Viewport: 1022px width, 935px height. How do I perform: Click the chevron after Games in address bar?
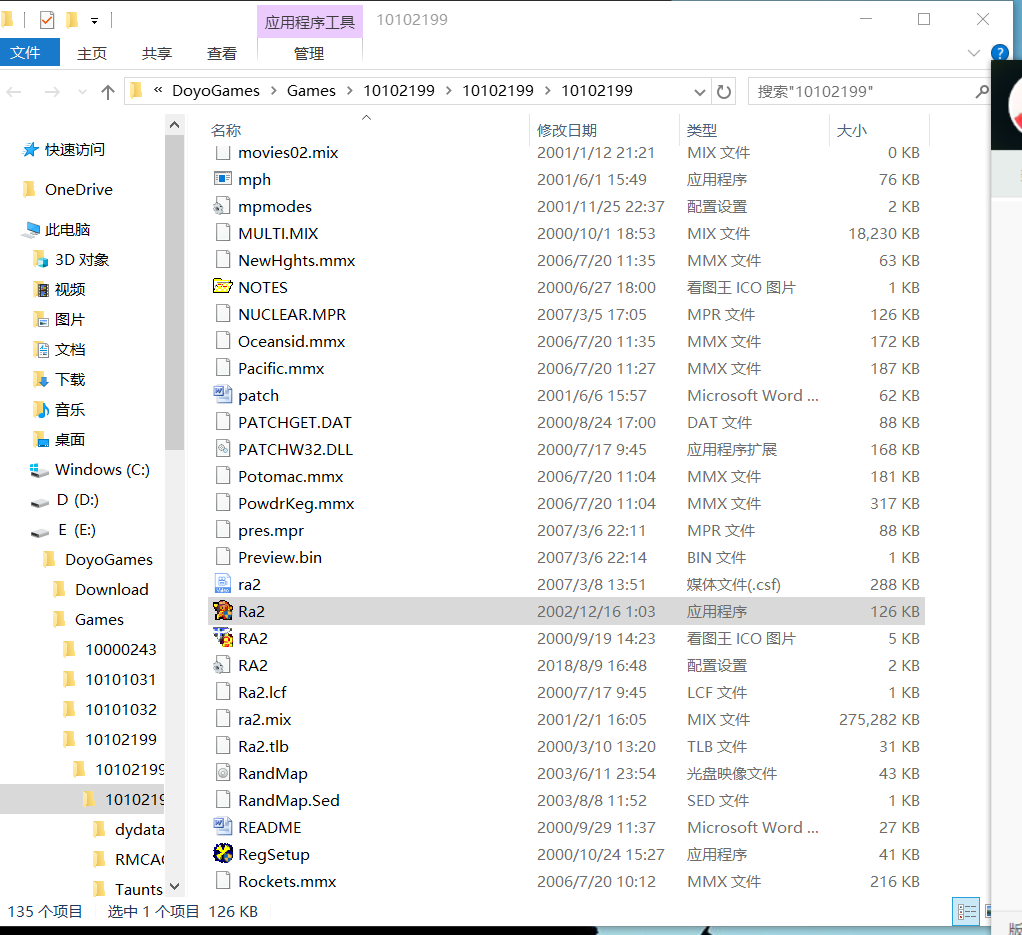(350, 91)
